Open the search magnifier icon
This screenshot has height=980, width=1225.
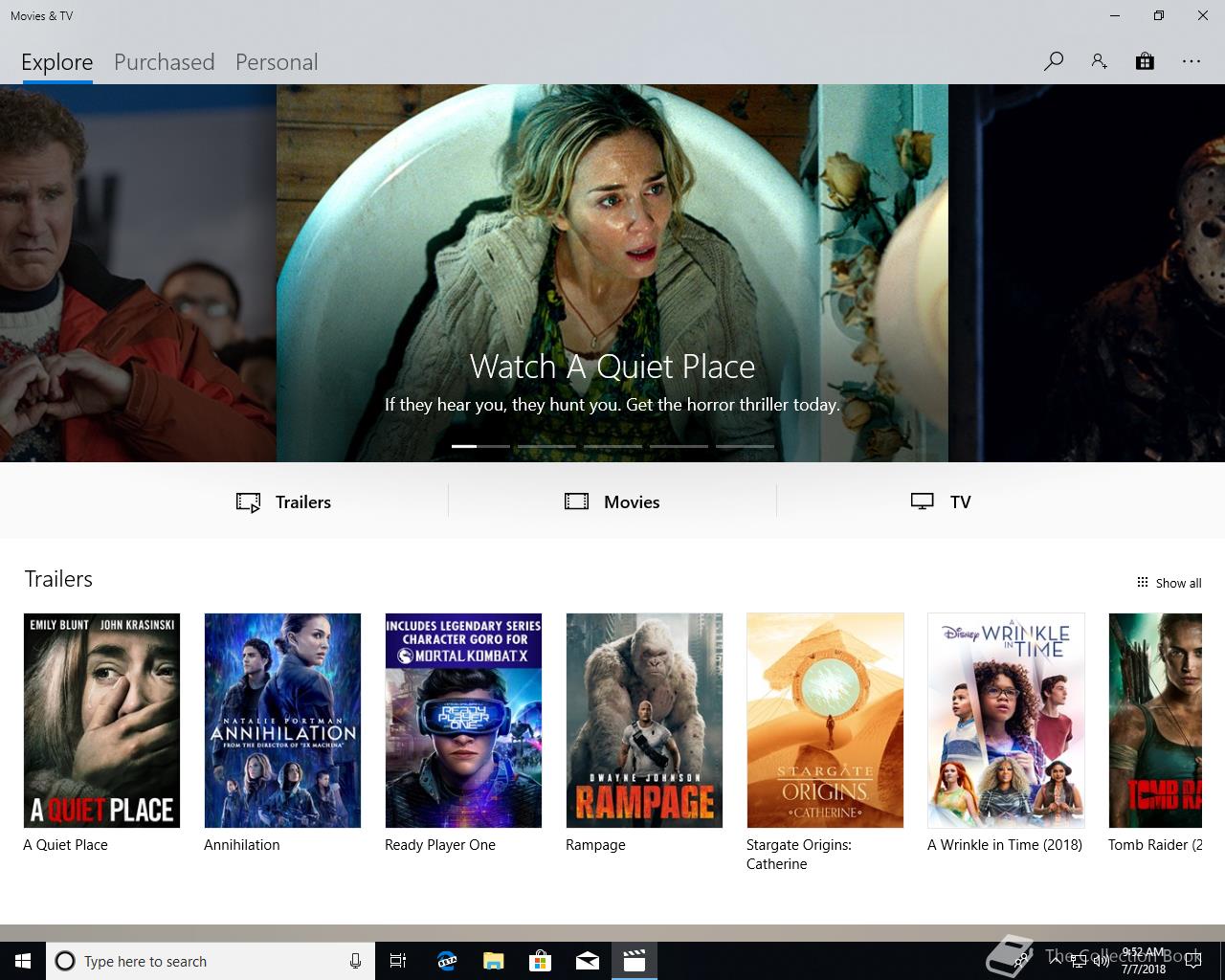(1054, 61)
